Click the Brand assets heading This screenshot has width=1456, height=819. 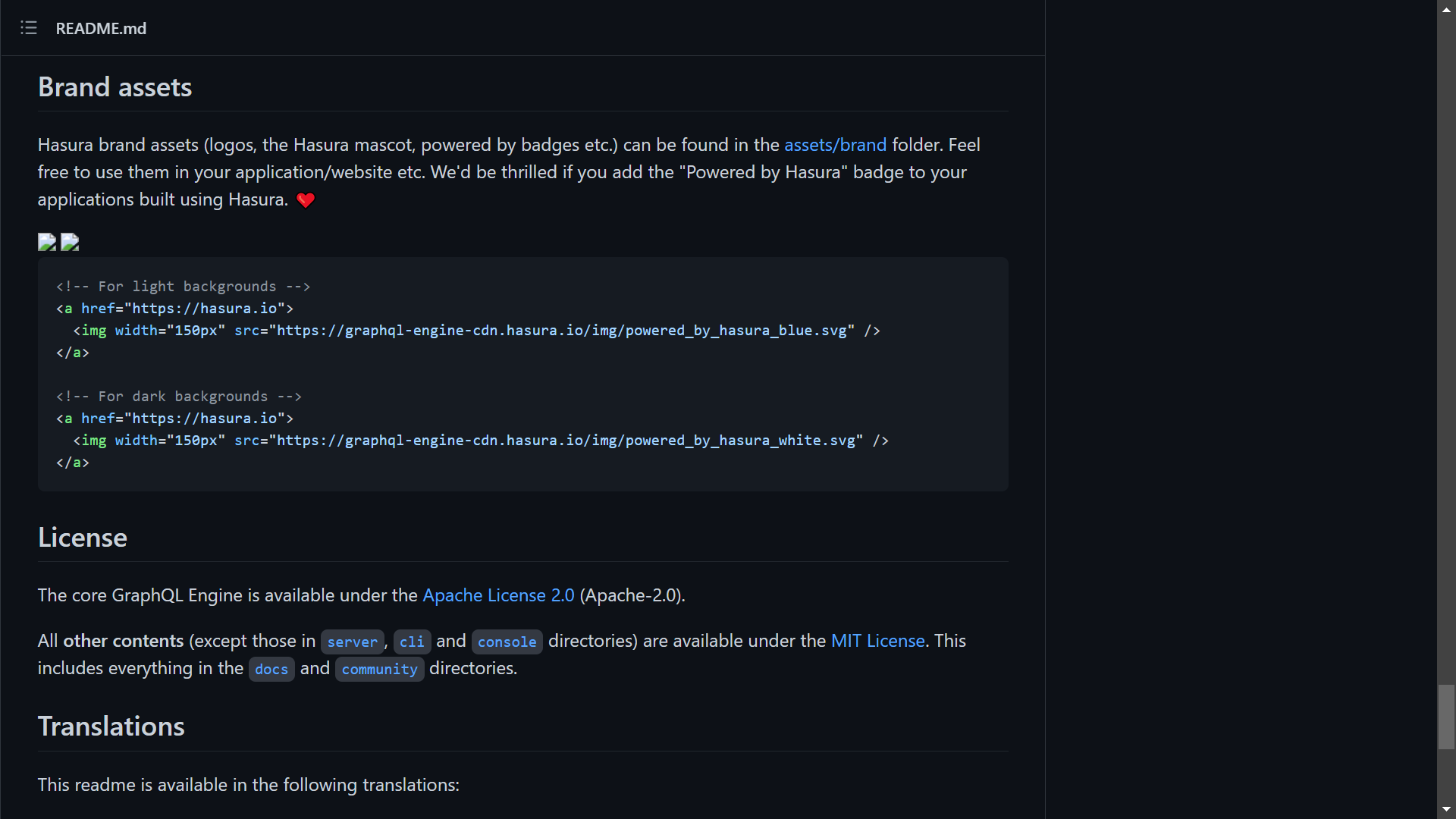tap(114, 86)
